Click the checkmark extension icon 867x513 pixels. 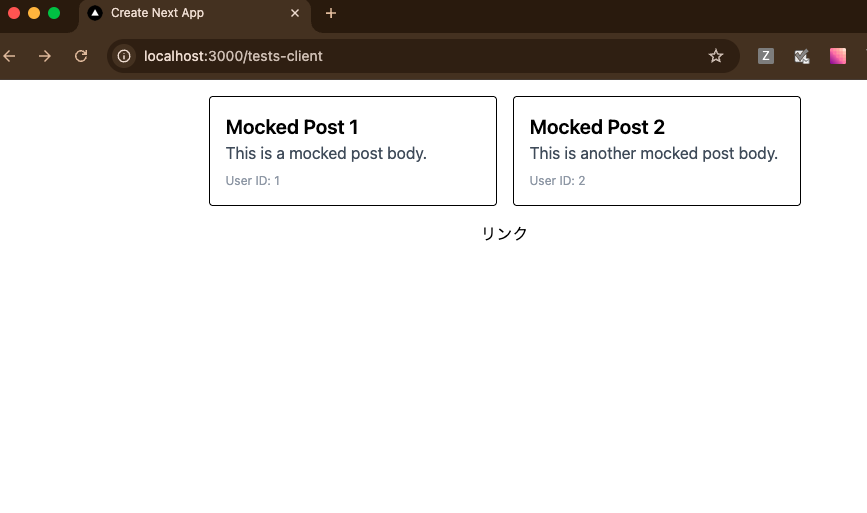pos(801,56)
